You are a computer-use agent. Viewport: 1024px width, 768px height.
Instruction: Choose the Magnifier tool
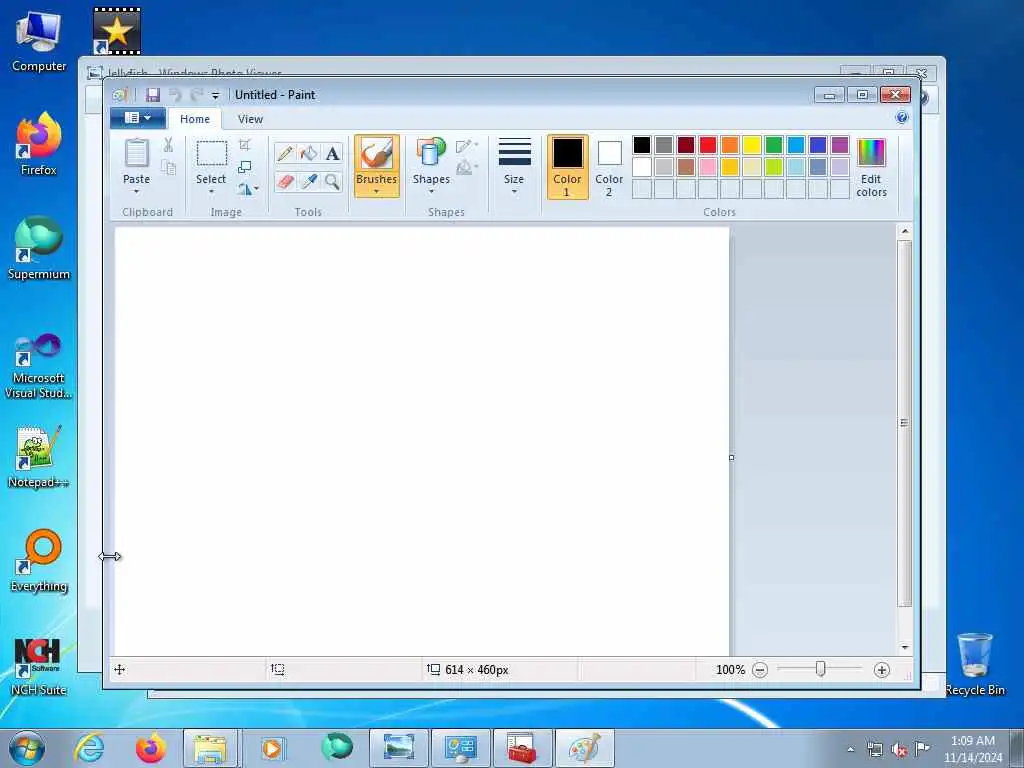click(x=332, y=181)
